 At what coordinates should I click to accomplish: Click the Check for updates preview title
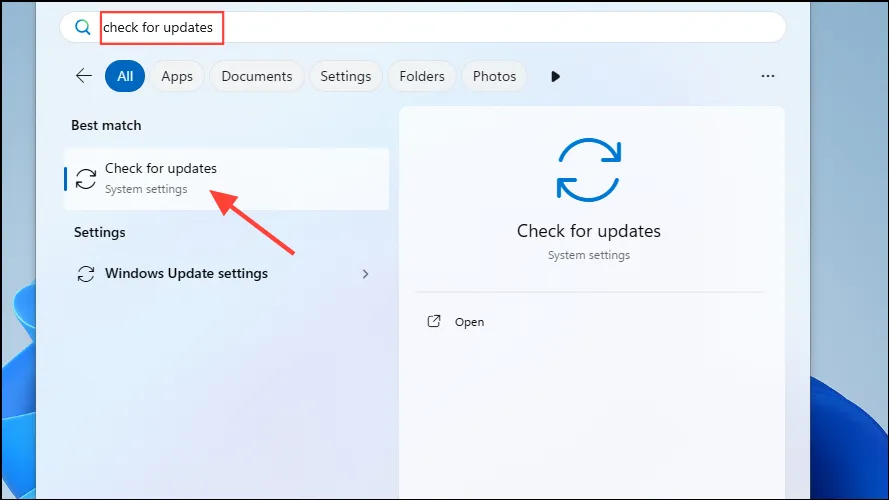pos(589,231)
